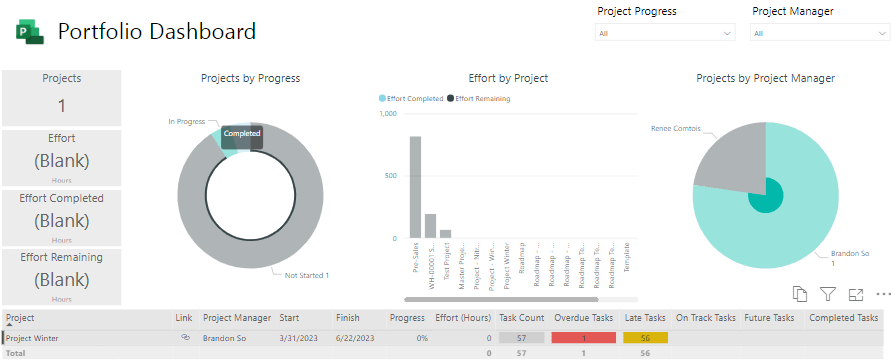Sort by the Finish column header
Viewport: 891px width, 363px height.
[x=348, y=318]
